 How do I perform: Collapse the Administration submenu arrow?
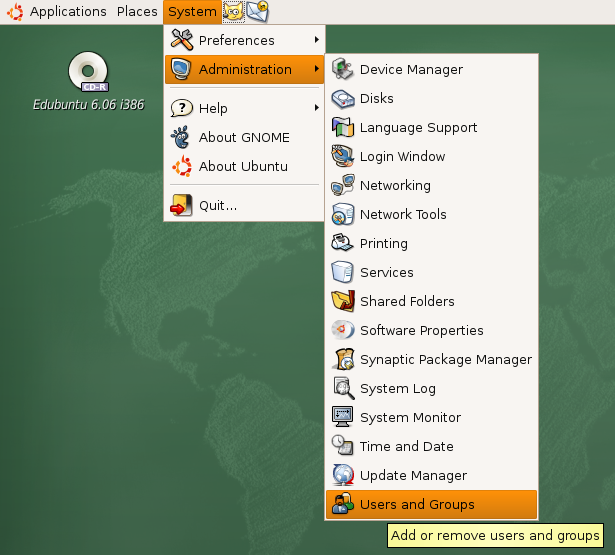[x=317, y=69]
